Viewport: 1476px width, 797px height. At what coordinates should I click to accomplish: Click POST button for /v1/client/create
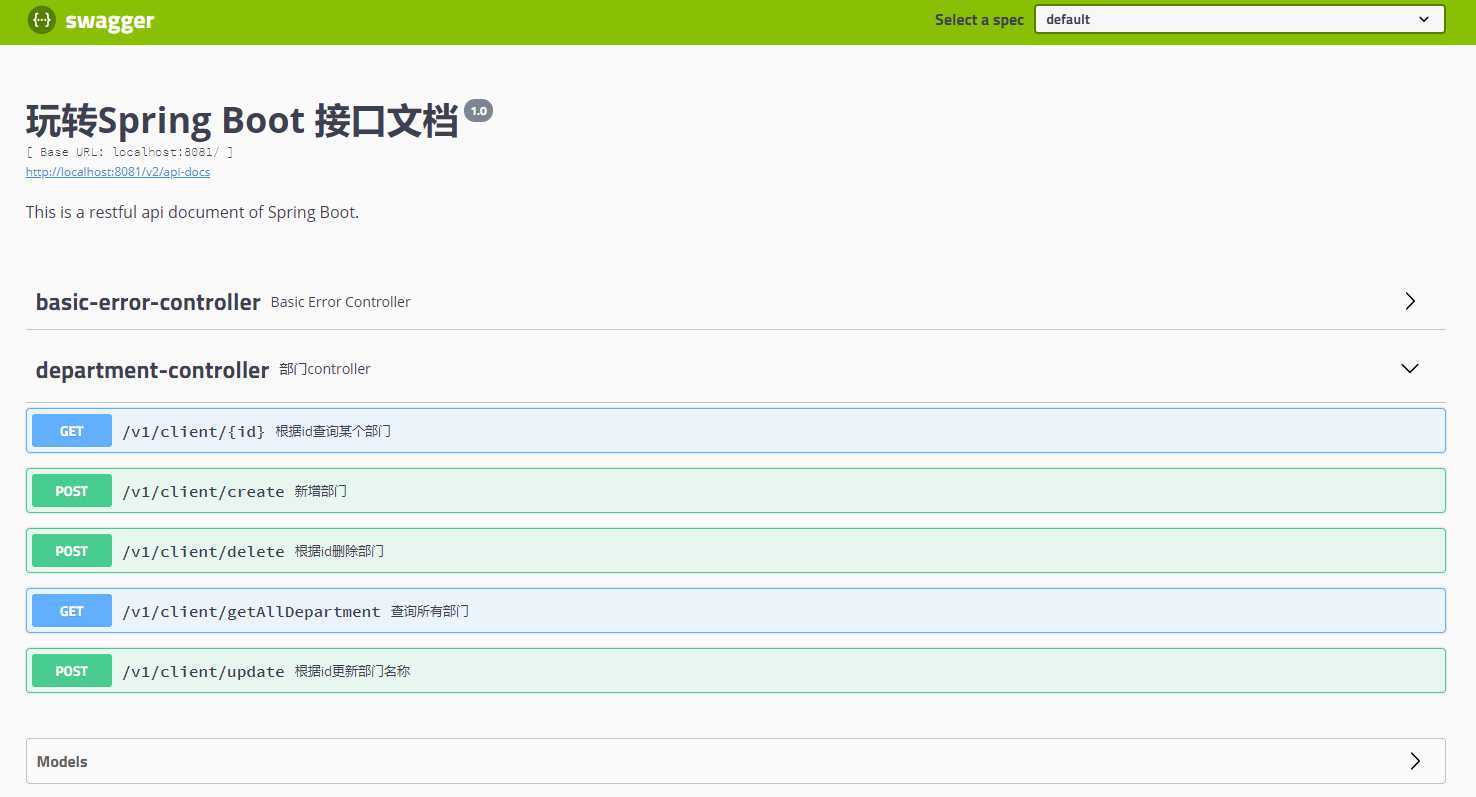[x=72, y=491]
